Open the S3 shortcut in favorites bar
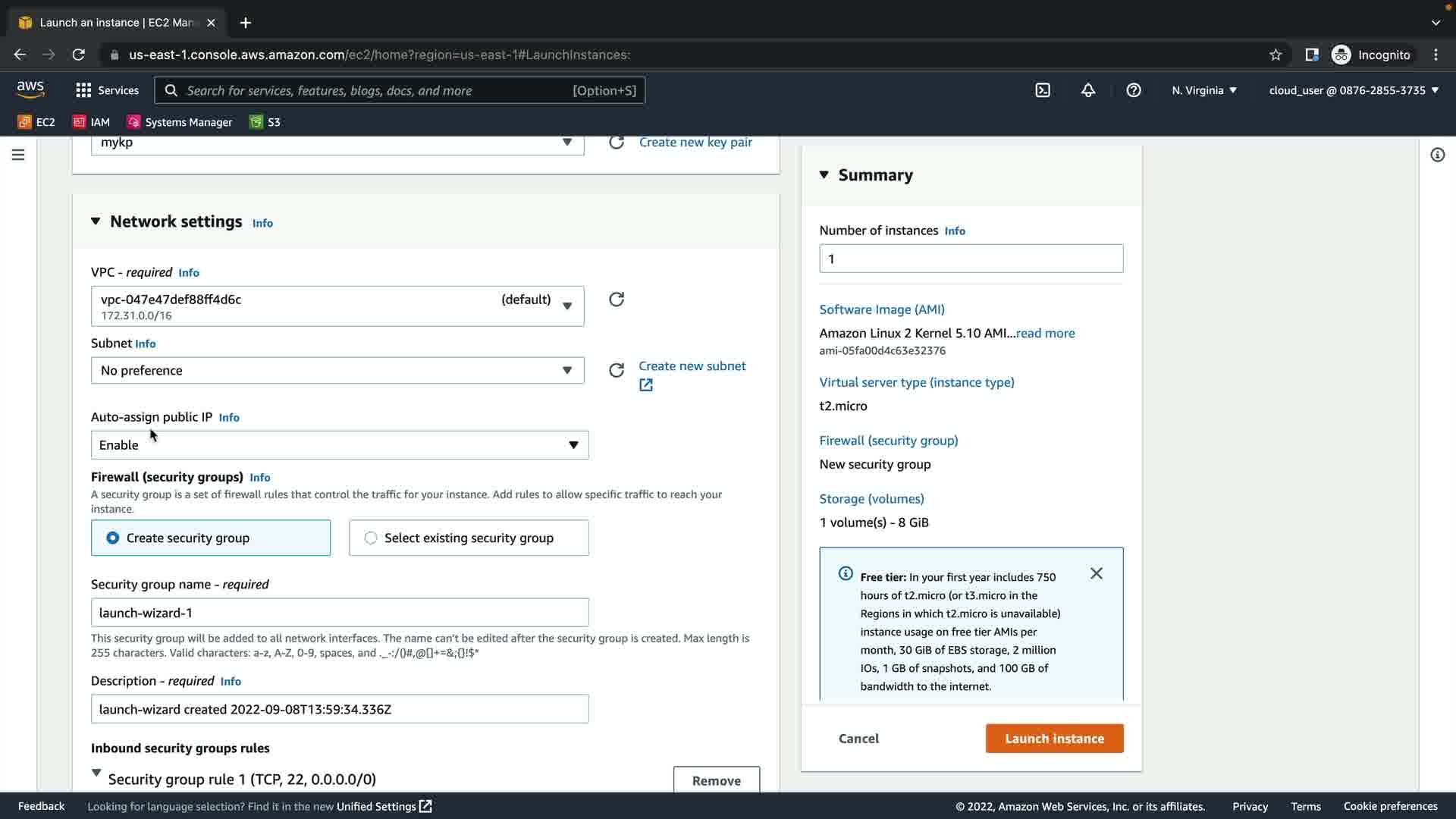The height and width of the screenshot is (819, 1456). (265, 122)
